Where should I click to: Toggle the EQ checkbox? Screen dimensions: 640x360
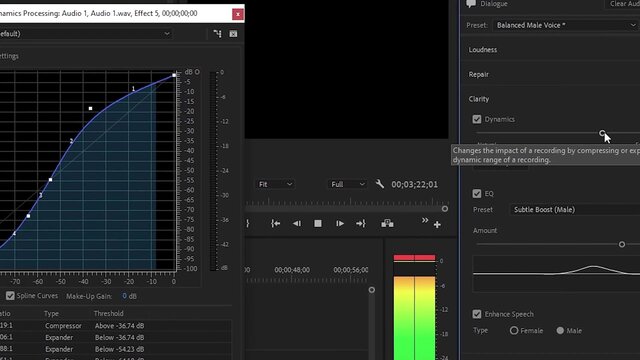tap(477, 193)
